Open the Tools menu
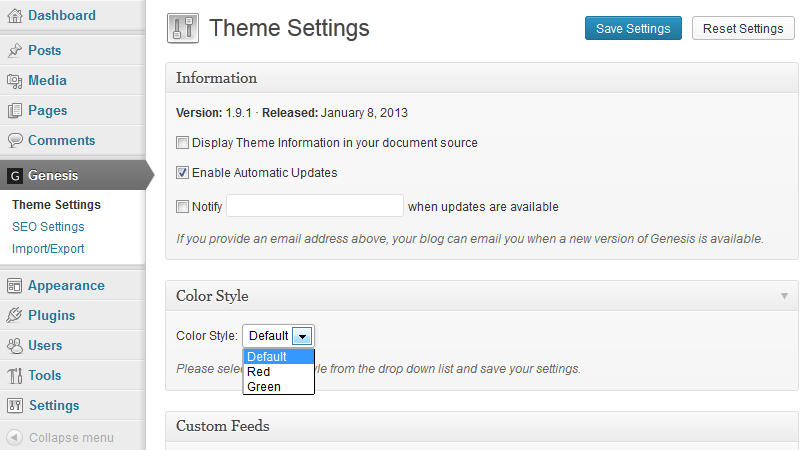 (x=72, y=375)
